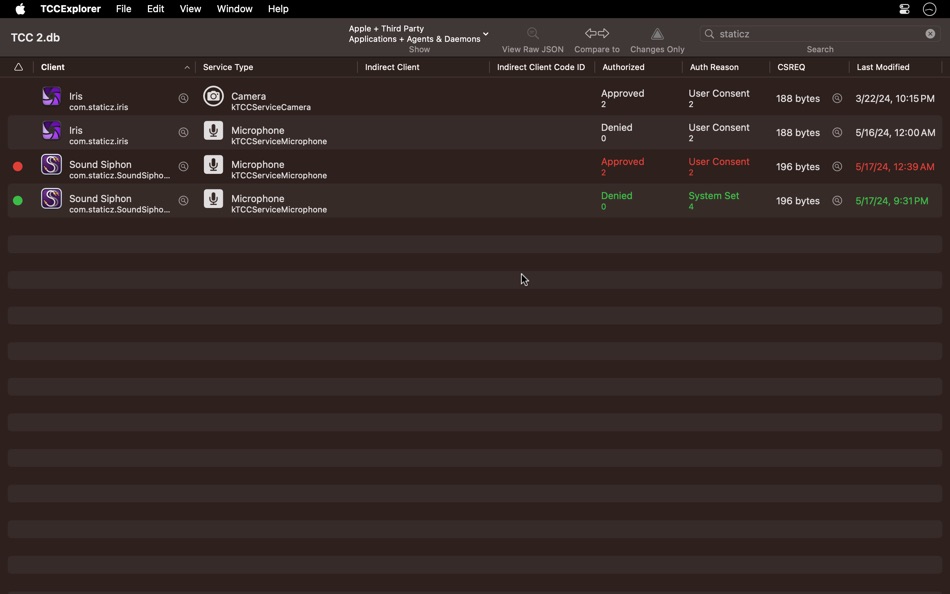Open the Apple menu
950x594 pixels.
tap(20, 8)
